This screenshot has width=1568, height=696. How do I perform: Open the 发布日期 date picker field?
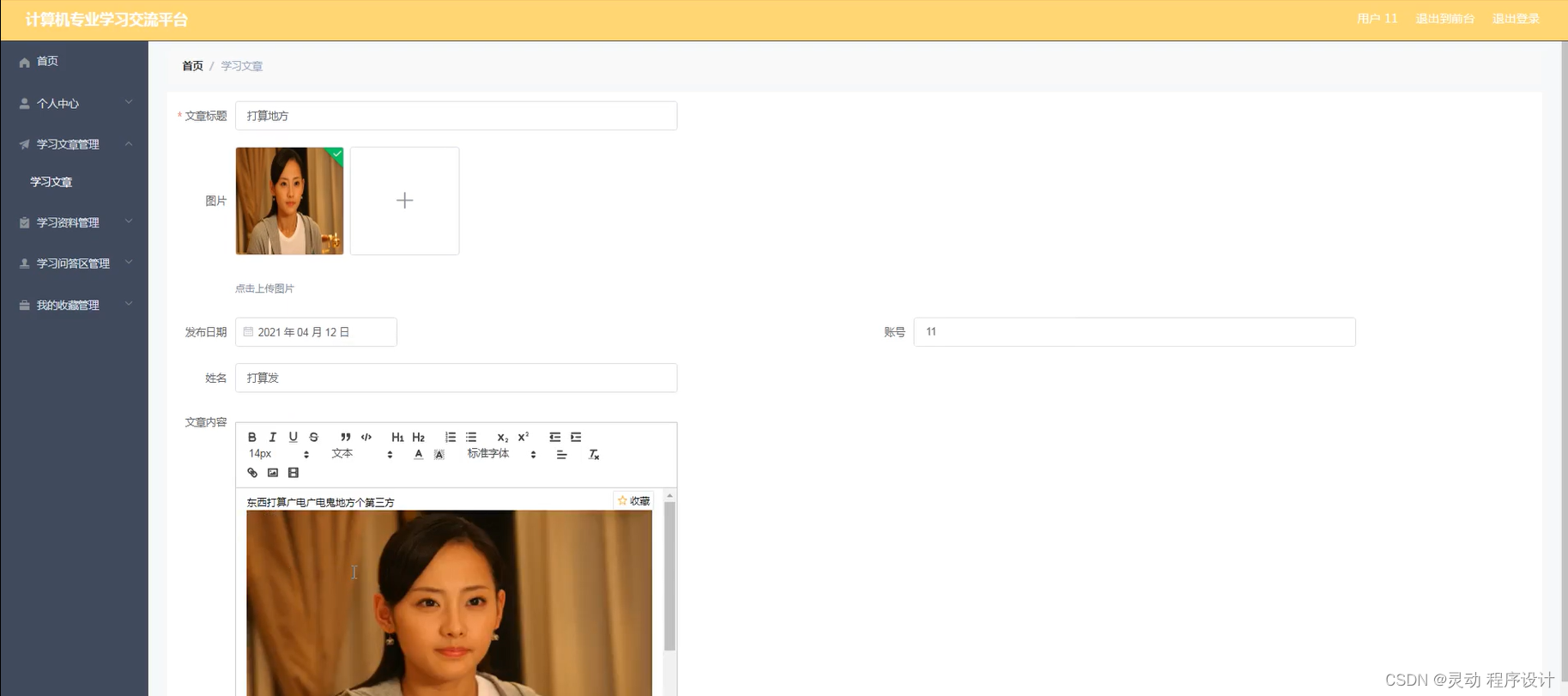pos(316,332)
